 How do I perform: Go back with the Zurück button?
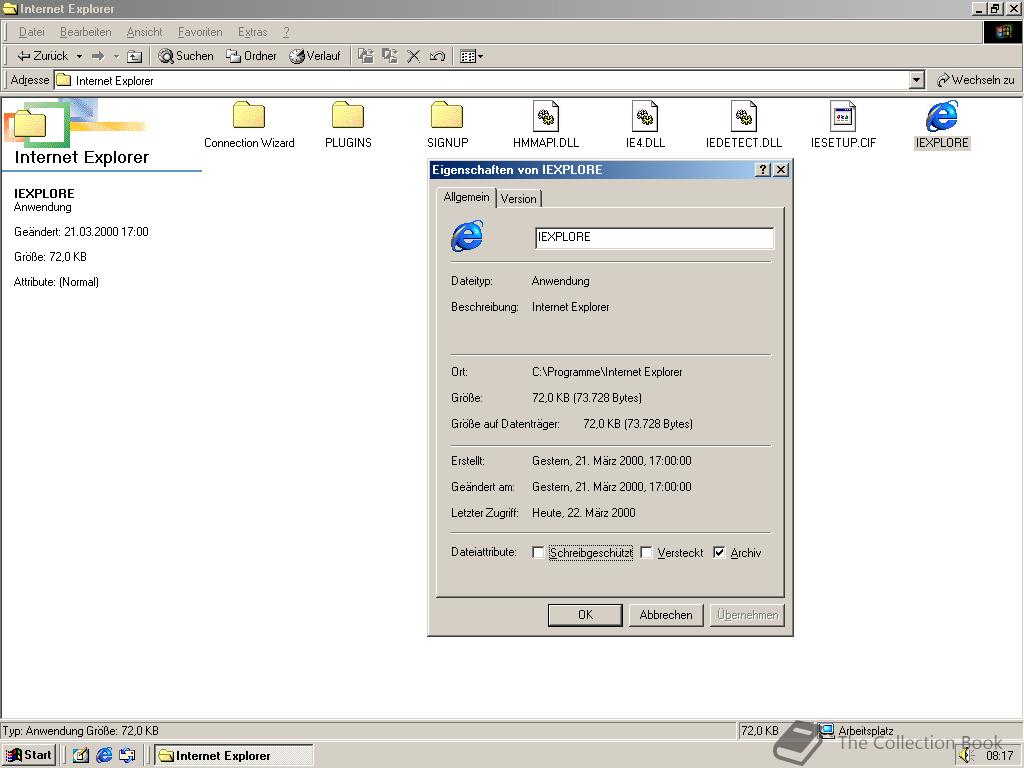click(42, 56)
